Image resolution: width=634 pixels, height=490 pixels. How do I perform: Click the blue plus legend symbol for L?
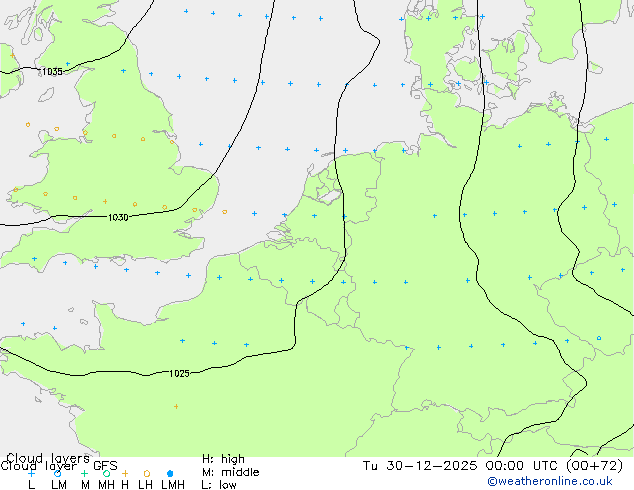[x=32, y=473]
